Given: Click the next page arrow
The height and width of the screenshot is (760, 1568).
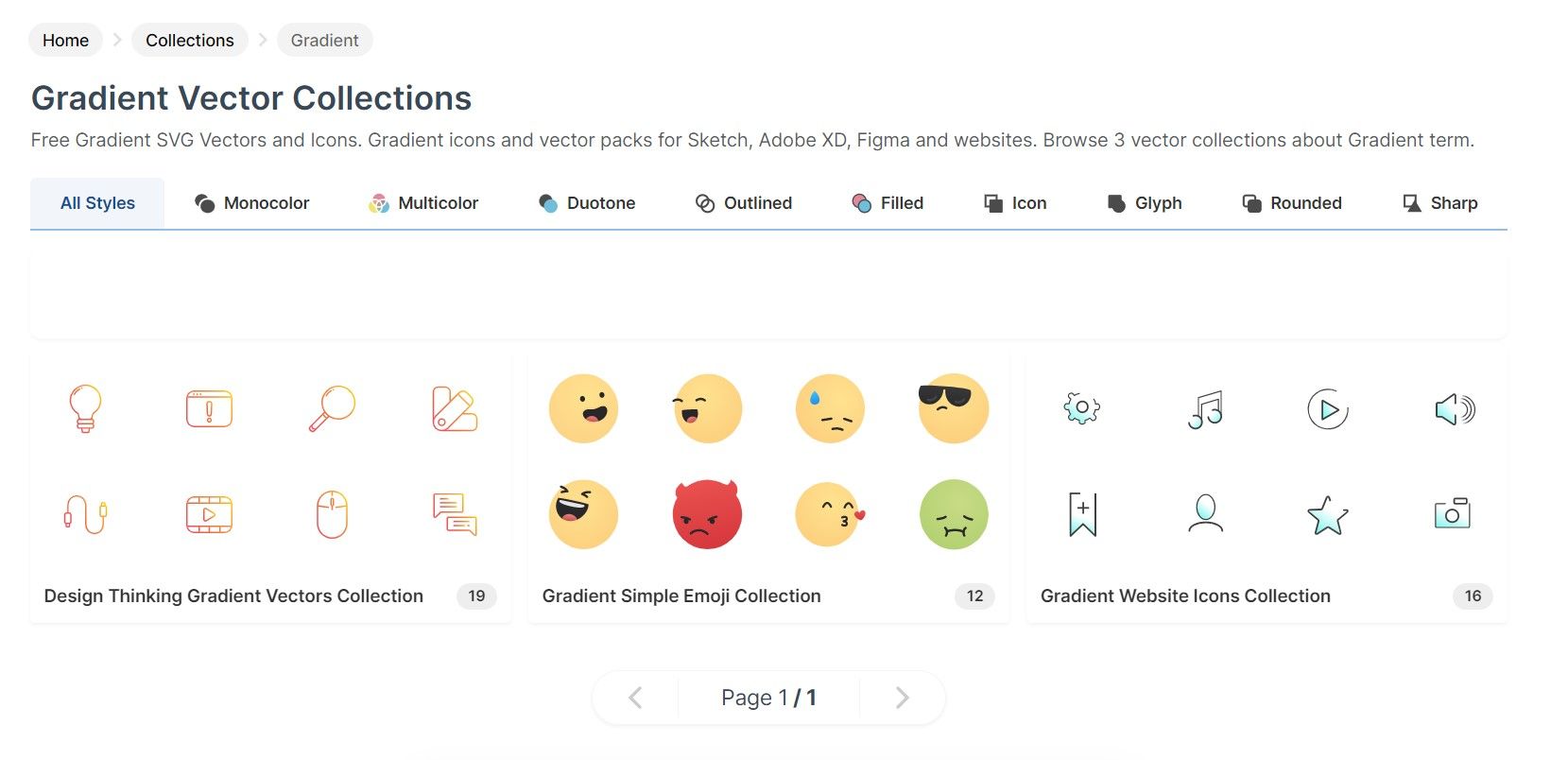Looking at the screenshot, I should tap(902, 697).
